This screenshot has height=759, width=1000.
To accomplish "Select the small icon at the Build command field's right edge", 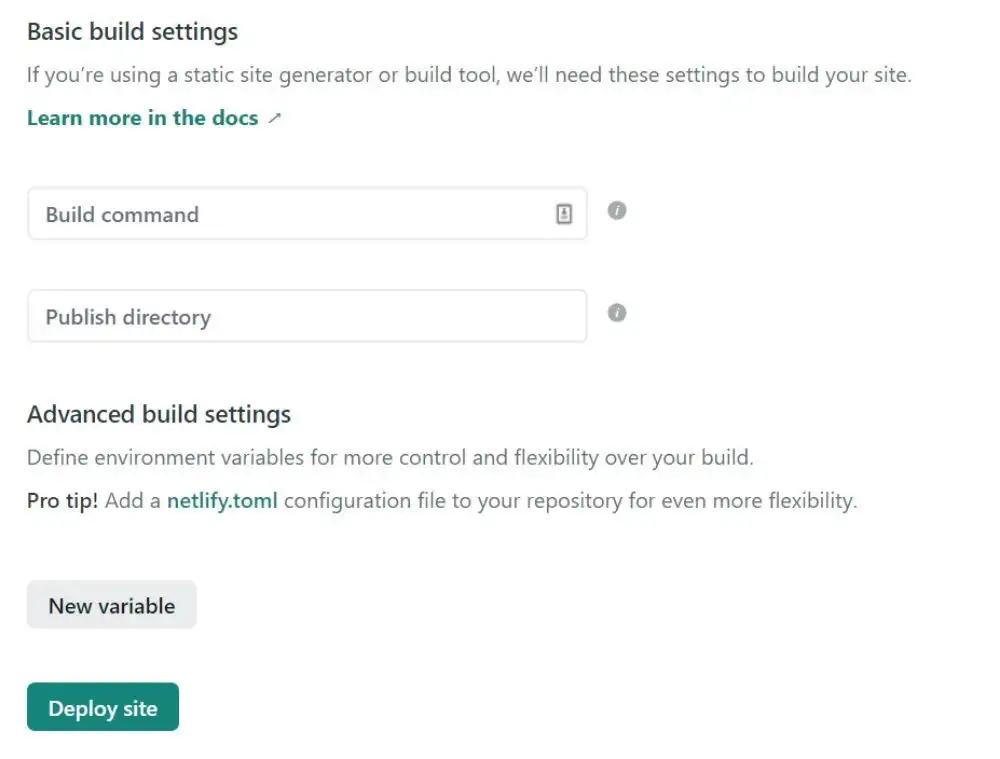I will [x=565, y=212].
